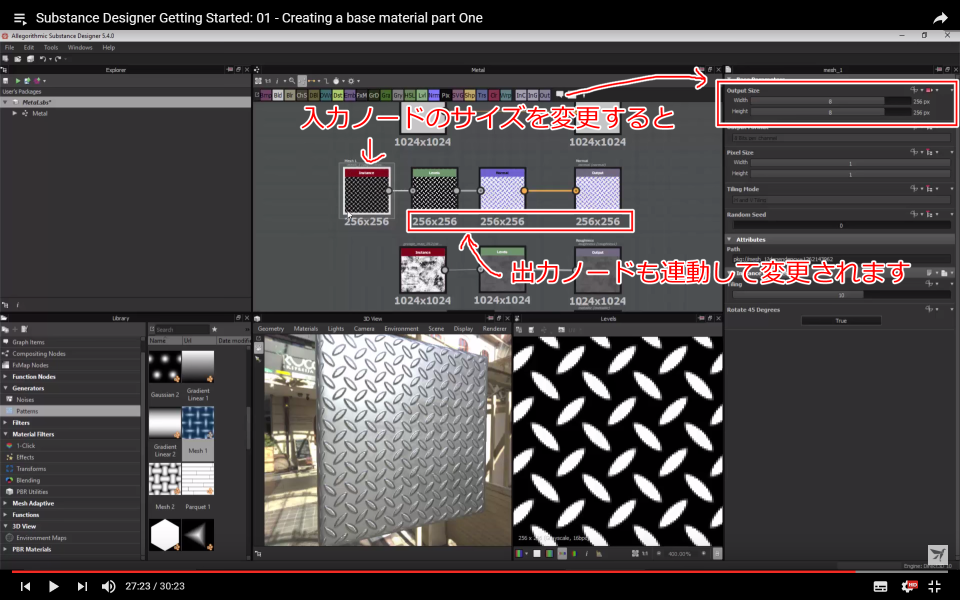960x600 pixels.
Task: Add a Shape node from the graph toolbar
Action: 470,96
